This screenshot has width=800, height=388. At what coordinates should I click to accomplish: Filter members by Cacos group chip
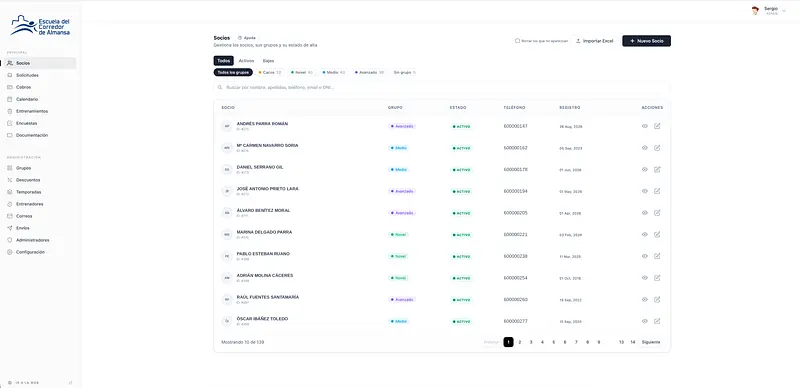tap(269, 72)
